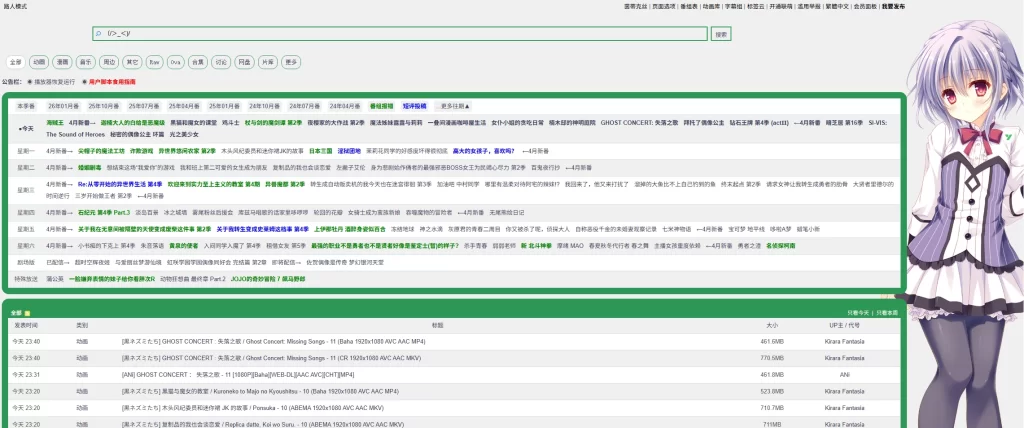
Task: Open GHOST CONCERT: 失落之歌 in today's schedule
Action: [x=637, y=123]
